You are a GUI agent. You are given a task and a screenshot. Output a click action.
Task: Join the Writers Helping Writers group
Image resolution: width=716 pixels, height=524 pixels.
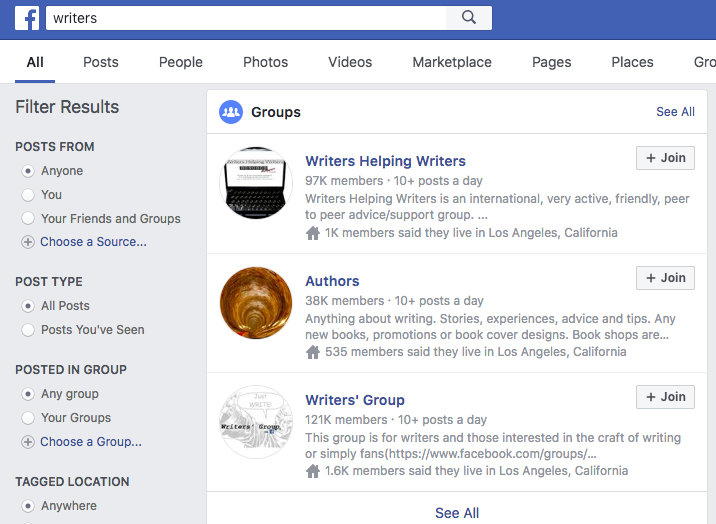click(665, 158)
